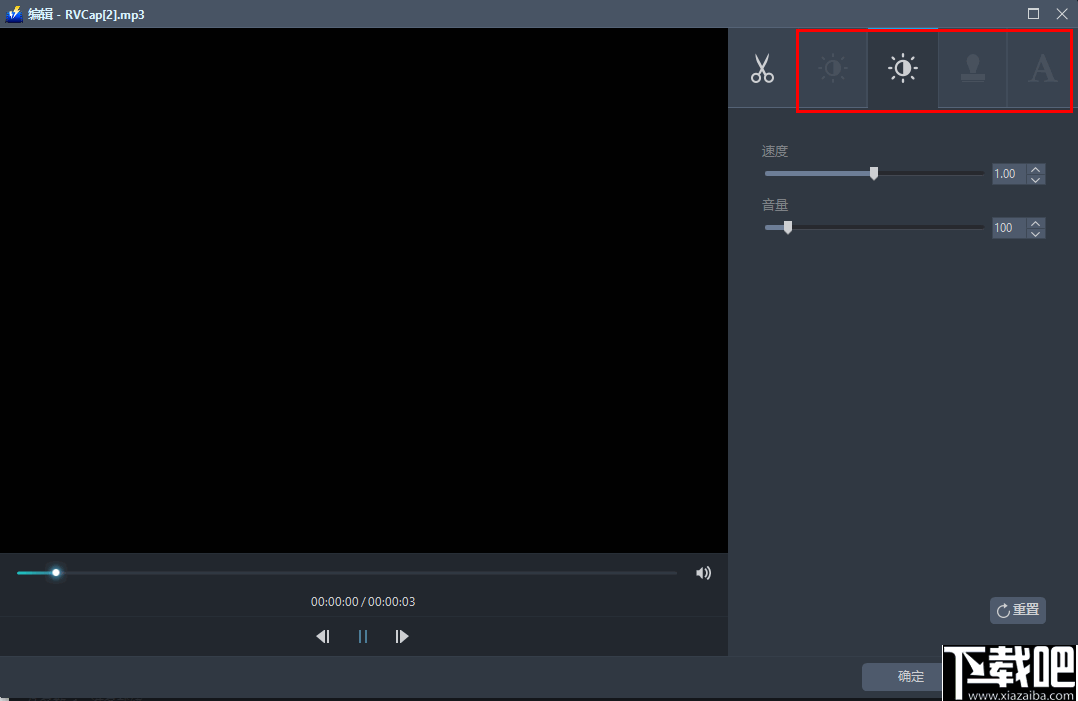This screenshot has width=1078, height=701.
Task: Click the volume slider handle
Action: (788, 227)
